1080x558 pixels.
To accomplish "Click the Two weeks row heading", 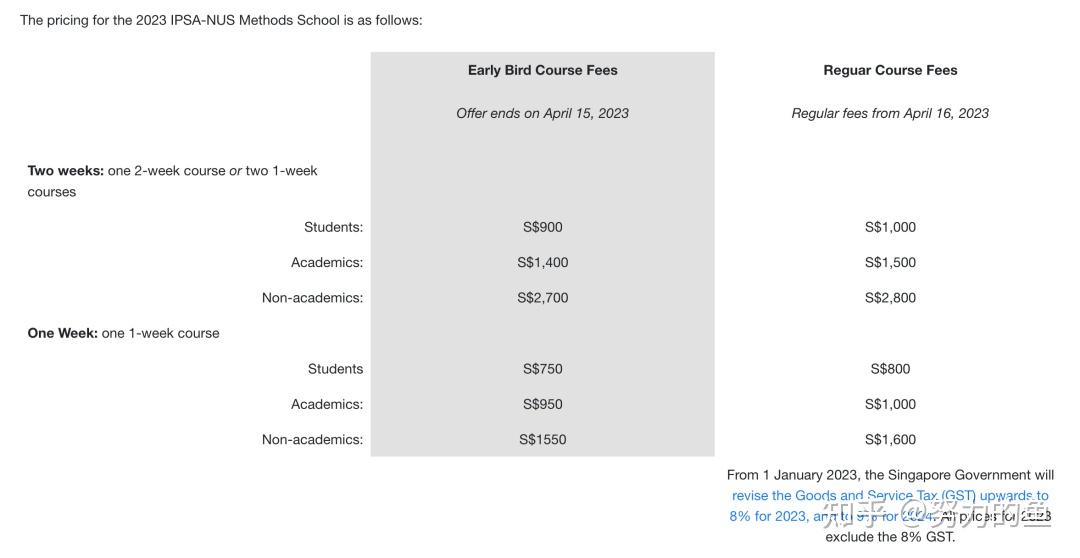I will [172, 181].
